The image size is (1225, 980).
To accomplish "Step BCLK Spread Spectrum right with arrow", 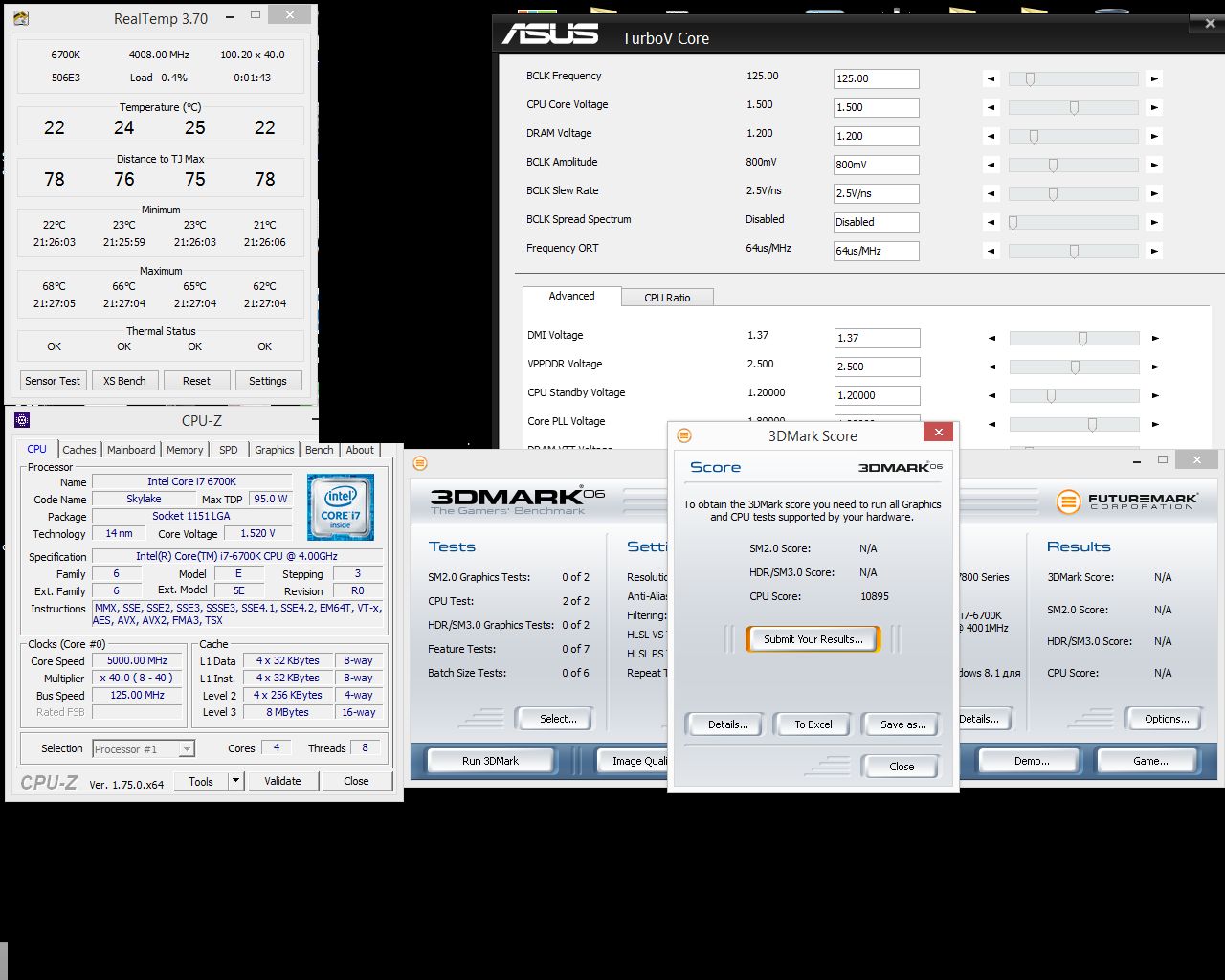I will pyautogui.click(x=1154, y=223).
